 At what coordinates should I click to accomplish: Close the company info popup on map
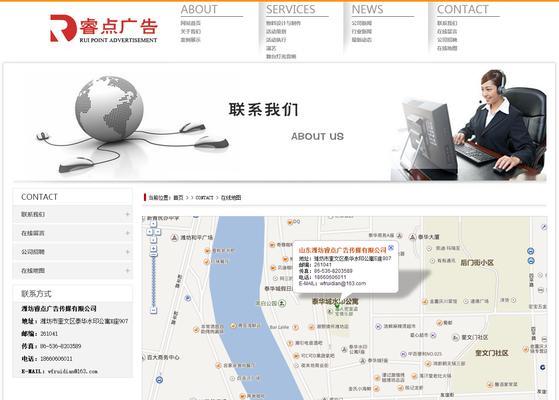pos(391,247)
